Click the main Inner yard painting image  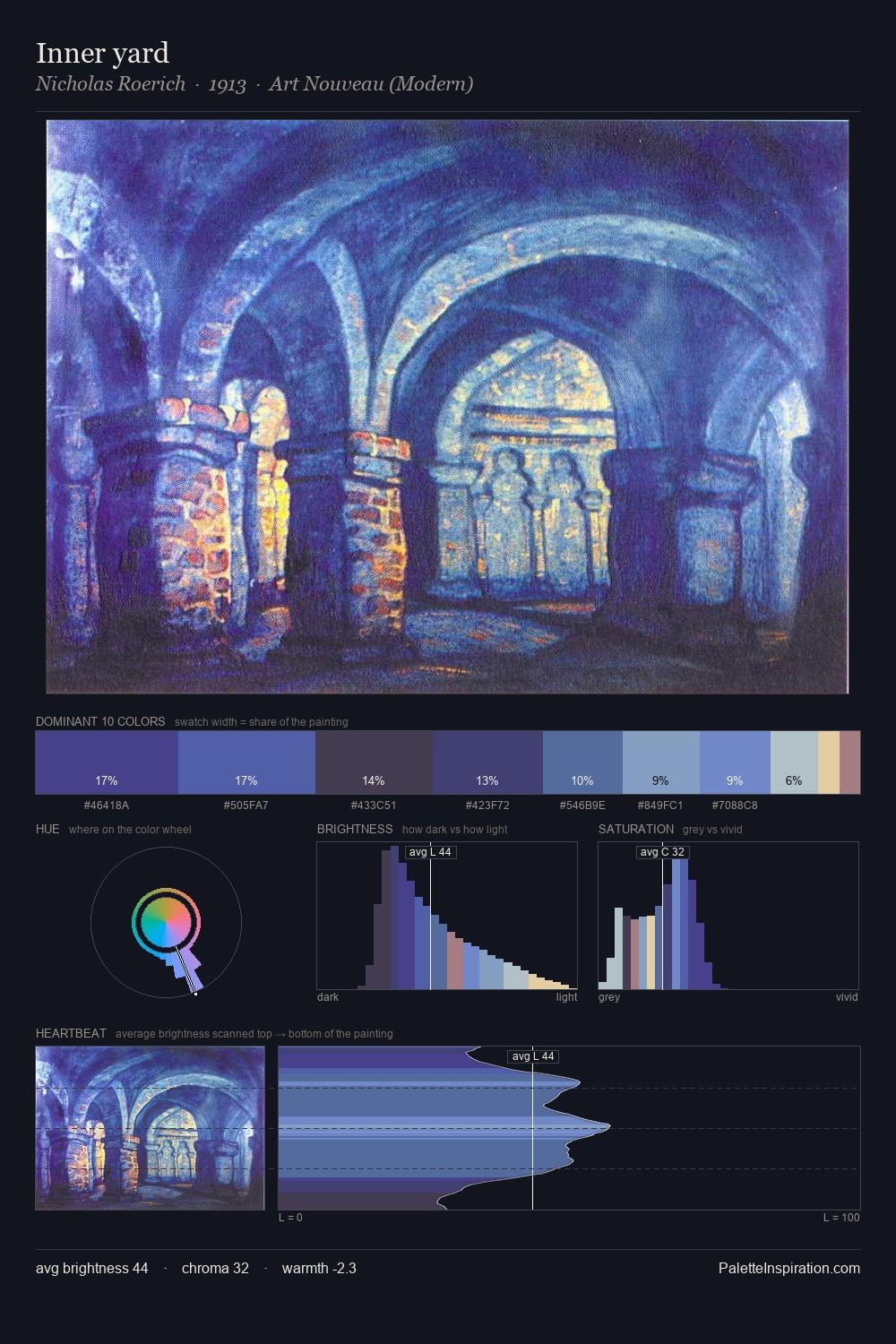pyautogui.click(x=447, y=407)
